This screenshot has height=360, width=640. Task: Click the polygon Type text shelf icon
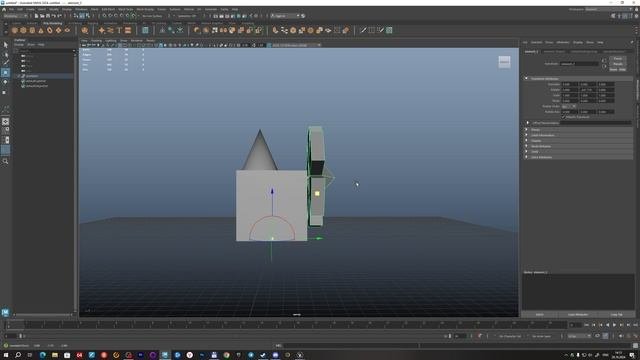(x=119, y=30)
